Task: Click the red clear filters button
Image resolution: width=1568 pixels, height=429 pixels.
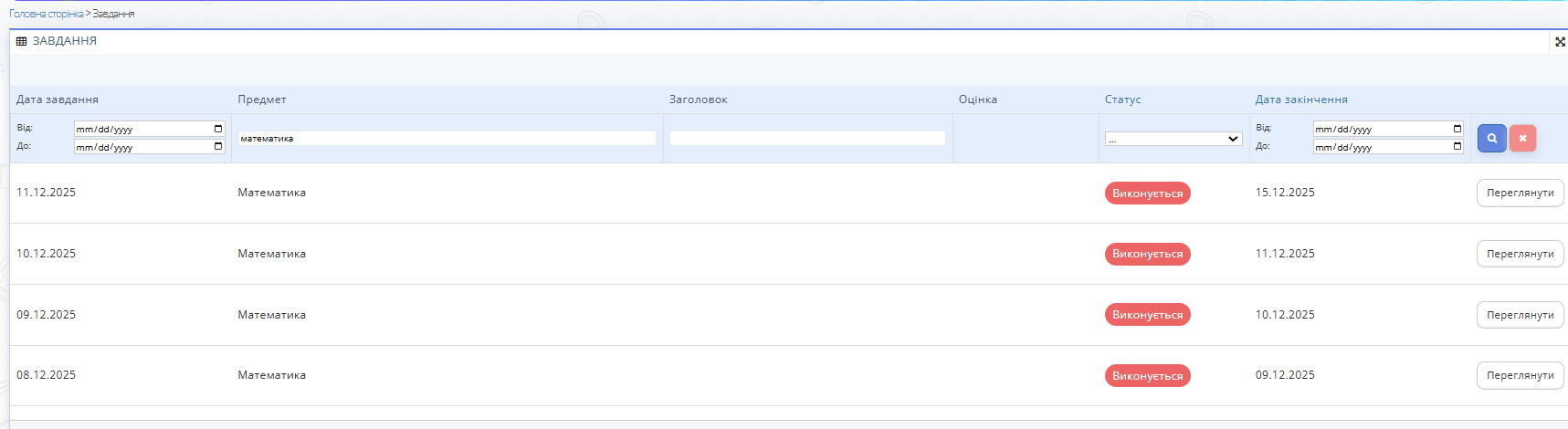Action: (1522, 138)
